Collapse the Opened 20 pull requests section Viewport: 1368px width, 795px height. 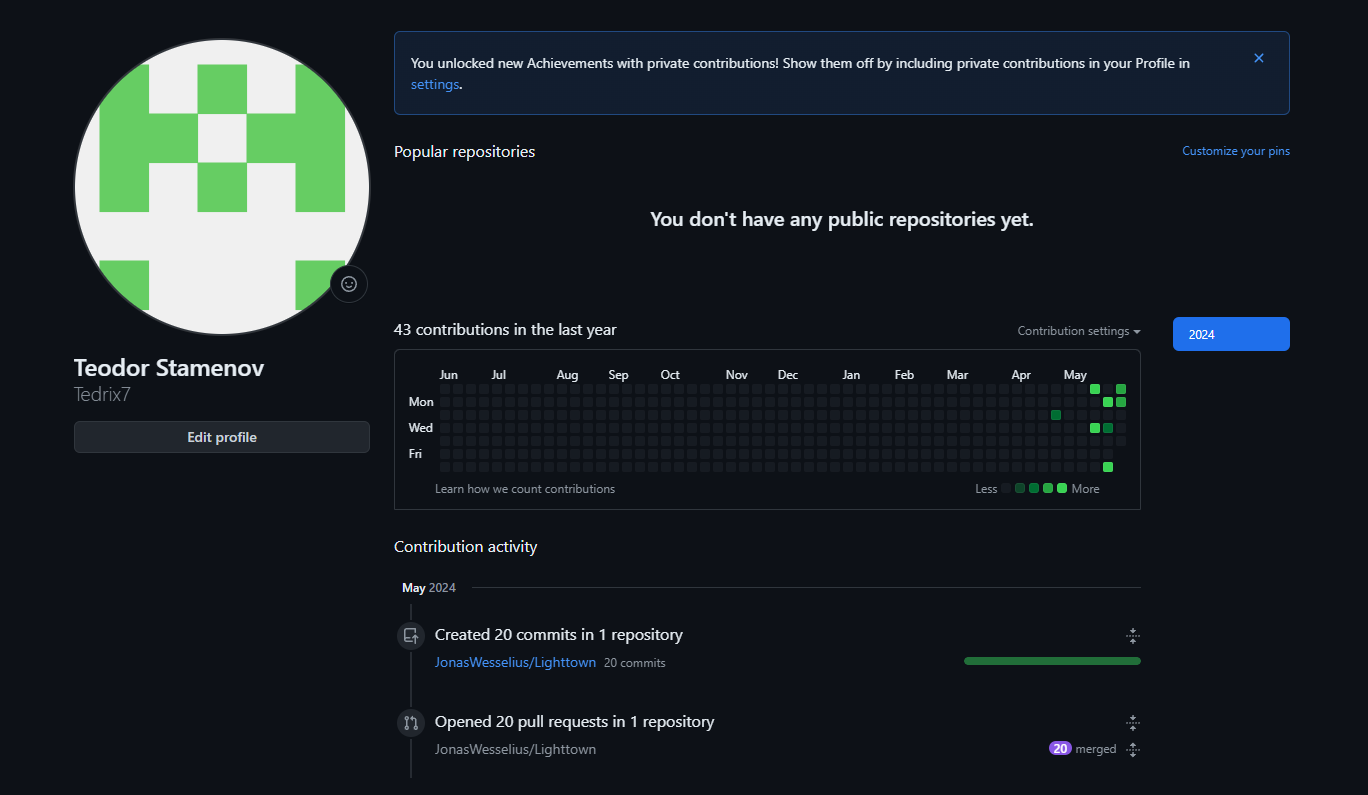1132,722
